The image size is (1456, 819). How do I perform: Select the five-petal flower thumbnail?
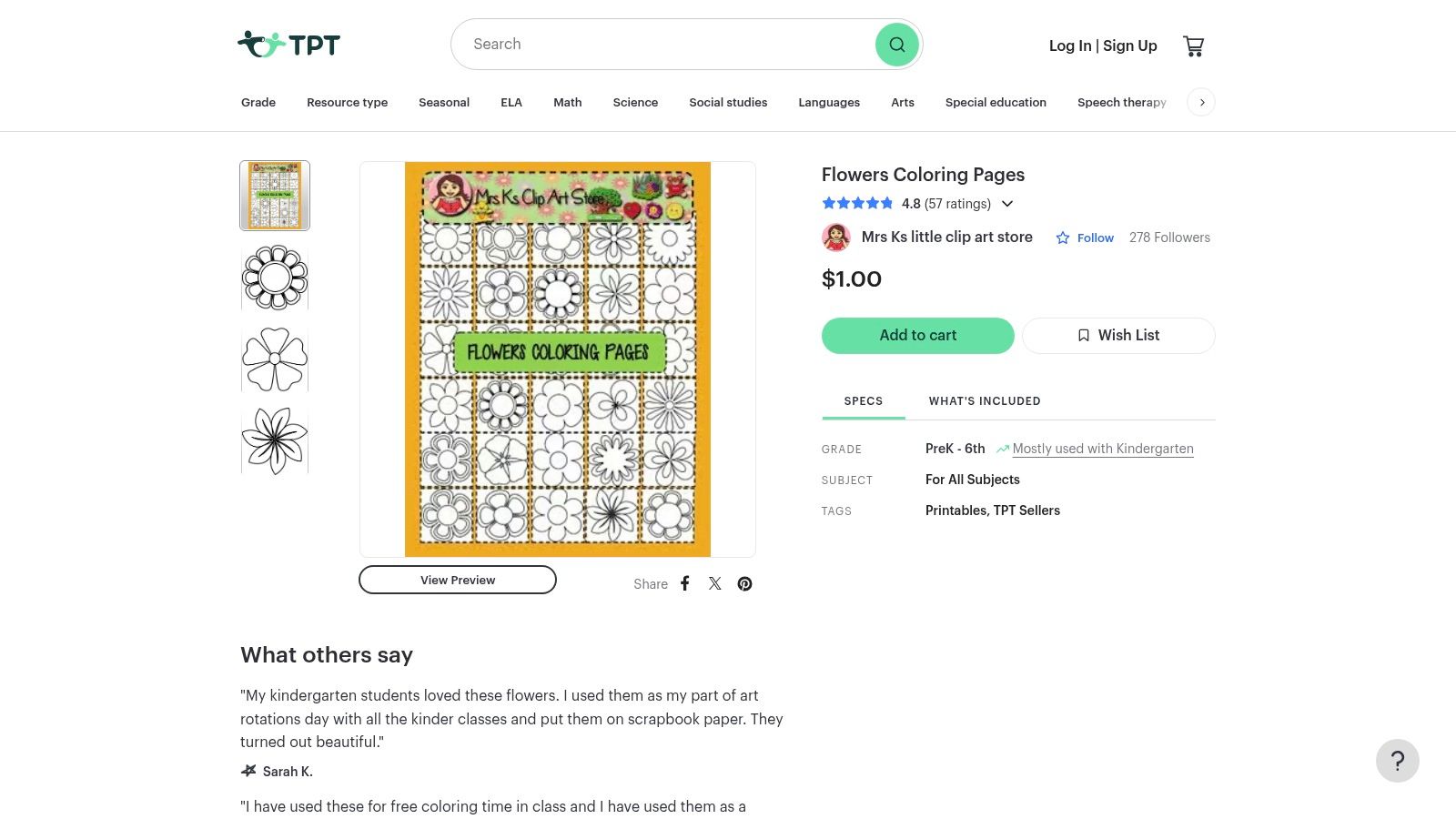275,359
